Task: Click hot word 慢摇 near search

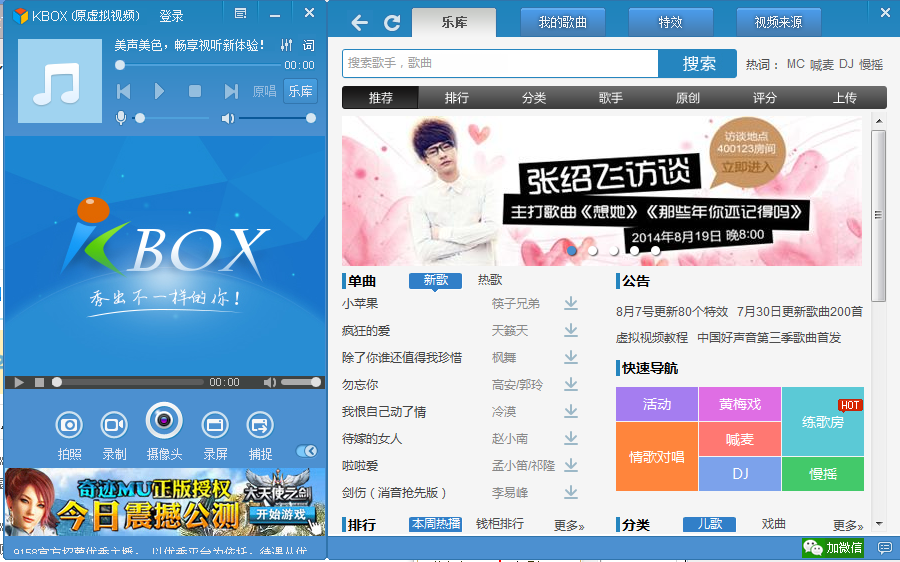Action: pyautogui.click(x=871, y=64)
